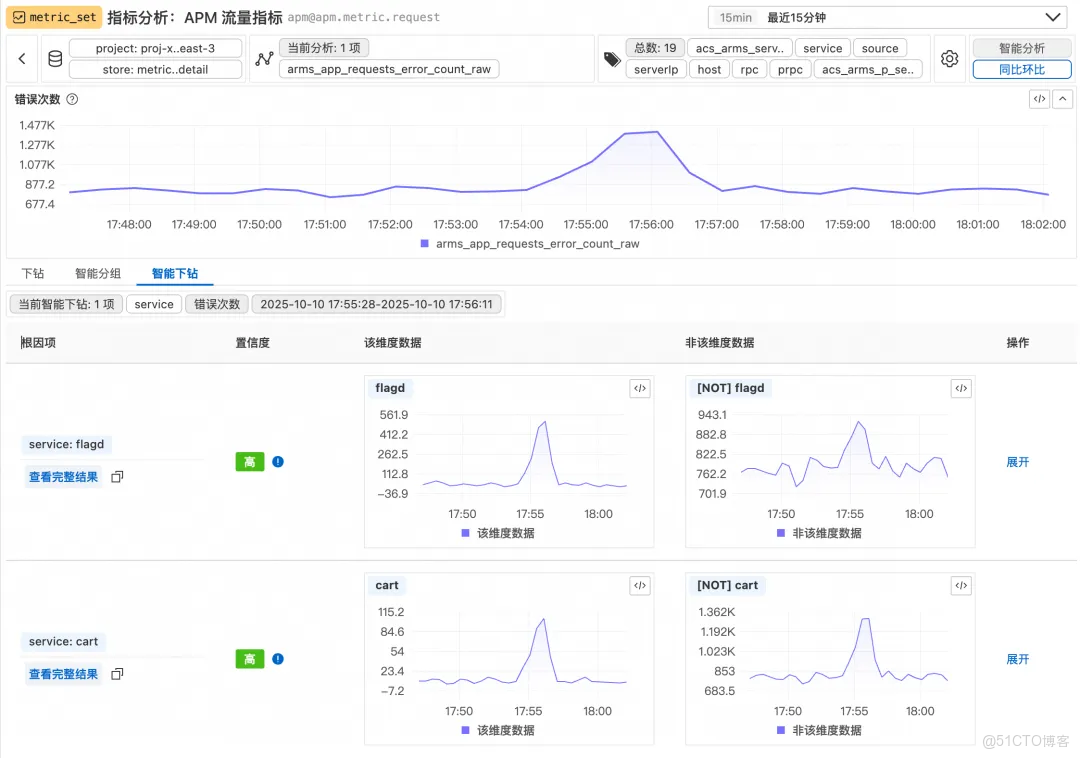Expand the service: flagd root cause row via 展开
The width and height of the screenshot is (1080, 758).
[x=1018, y=462]
